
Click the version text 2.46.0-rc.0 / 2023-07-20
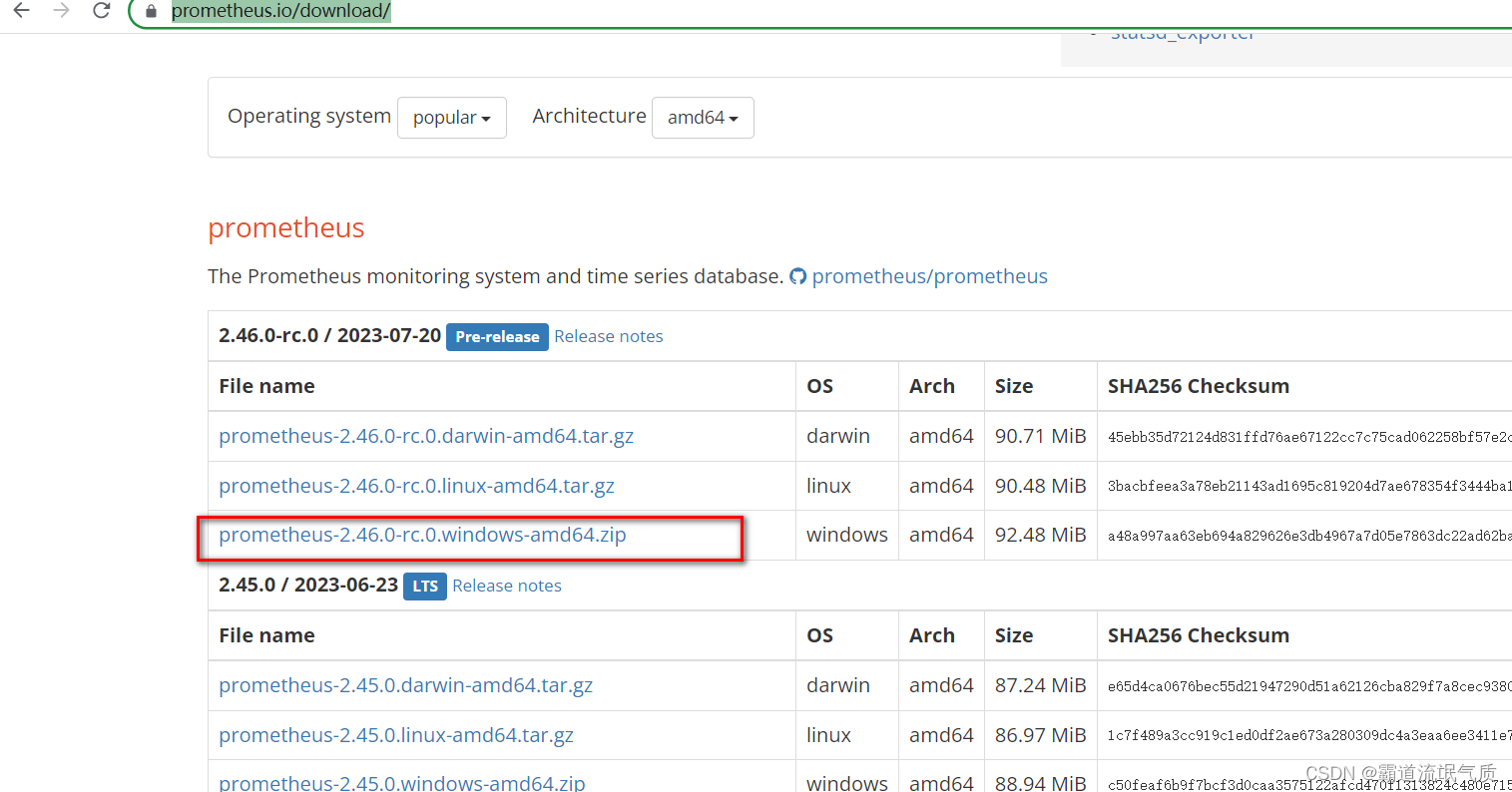329,335
